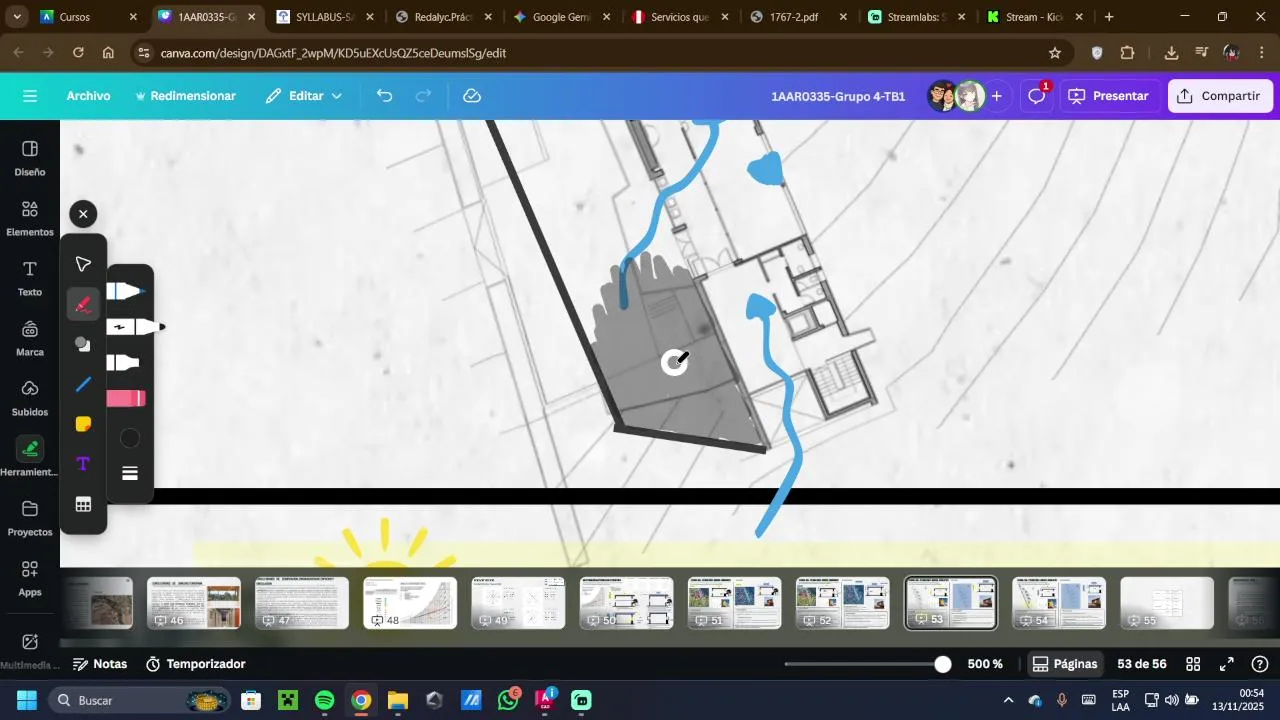Open the Multimedia sidebar panel
Image resolution: width=1280 pixels, height=720 pixels.
[x=30, y=650]
